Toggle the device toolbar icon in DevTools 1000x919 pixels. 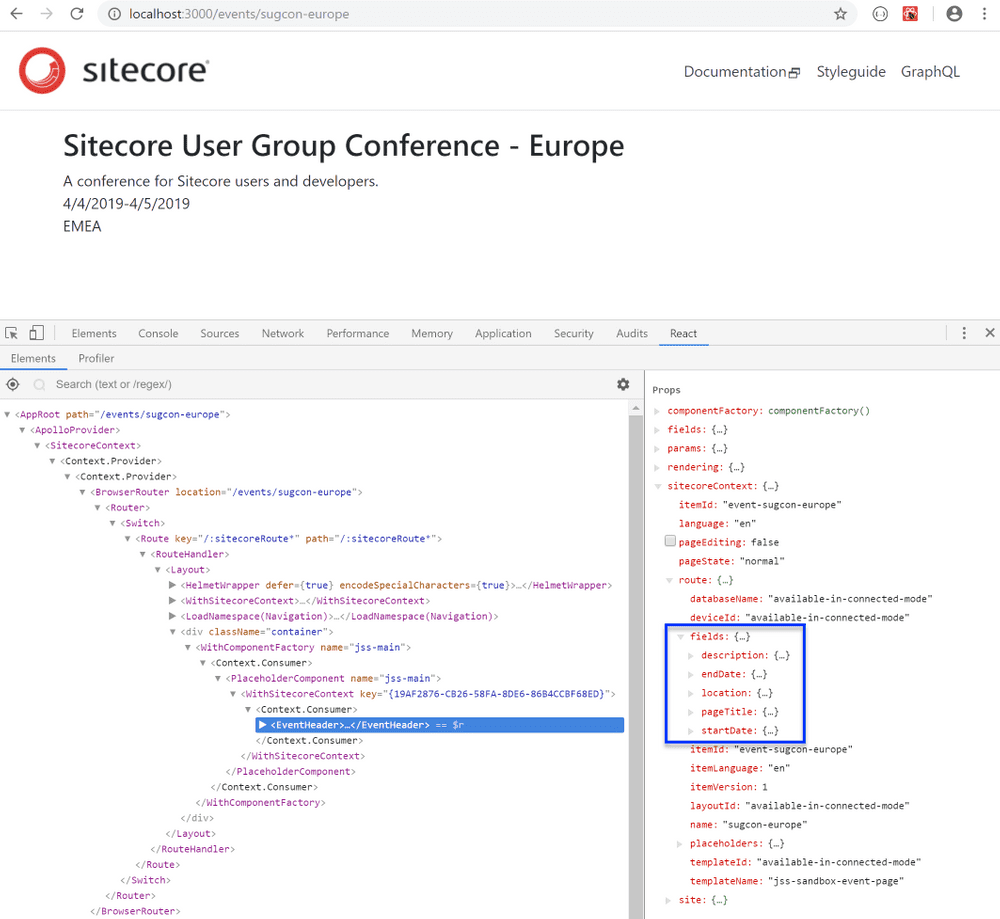point(36,333)
